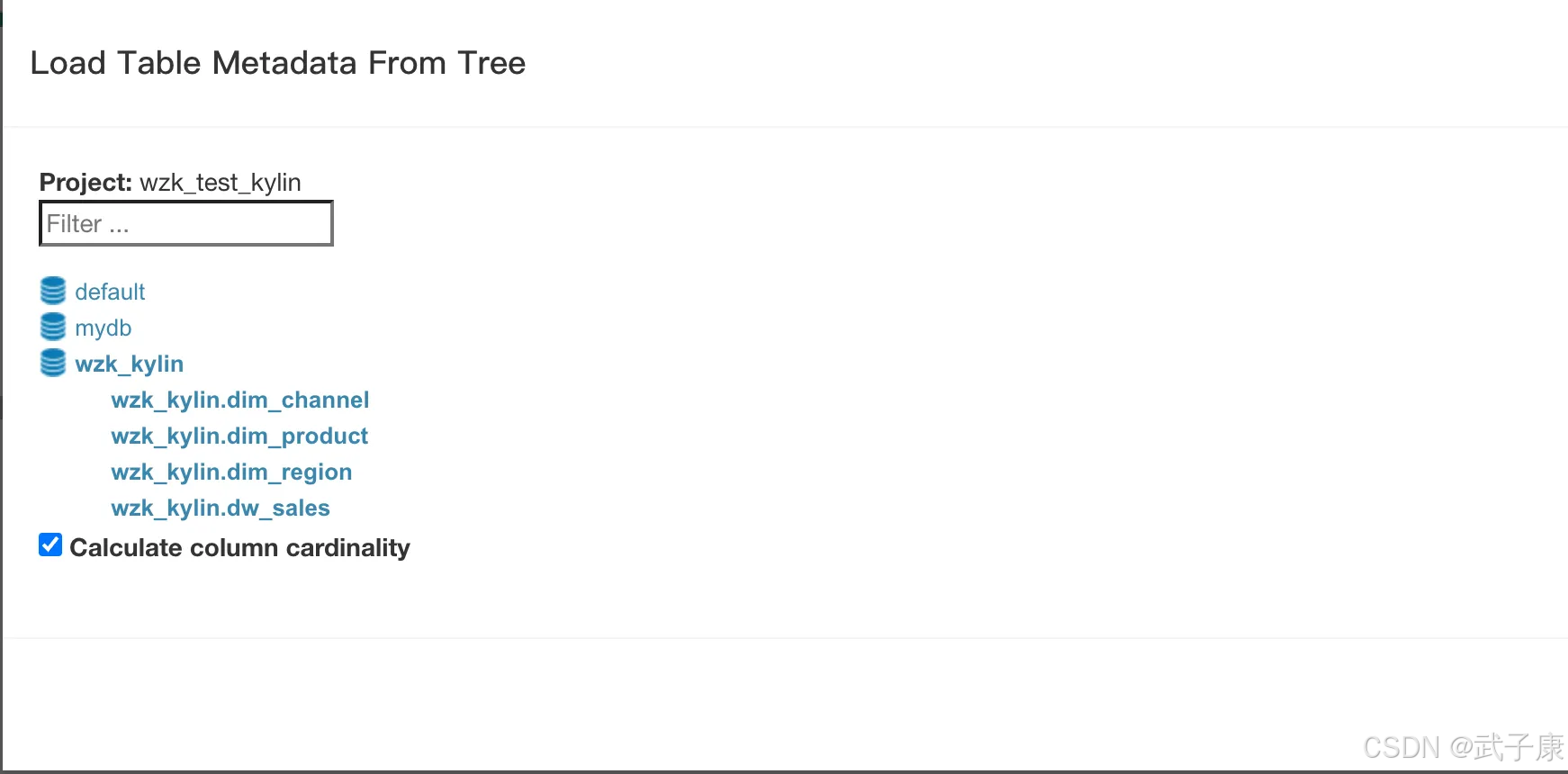
Task: Click the Calculate column cardinality label
Action: click(240, 547)
